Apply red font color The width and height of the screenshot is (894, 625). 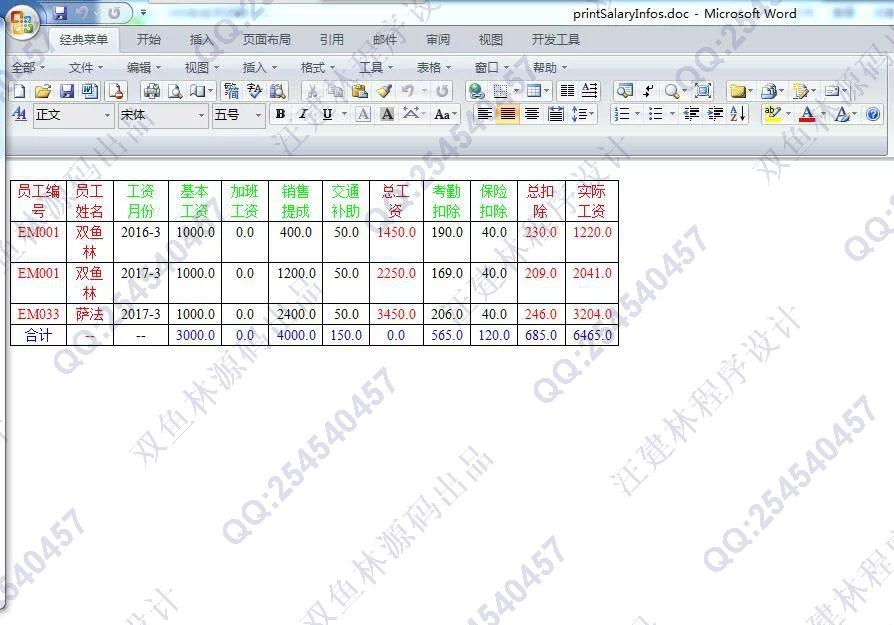806,114
